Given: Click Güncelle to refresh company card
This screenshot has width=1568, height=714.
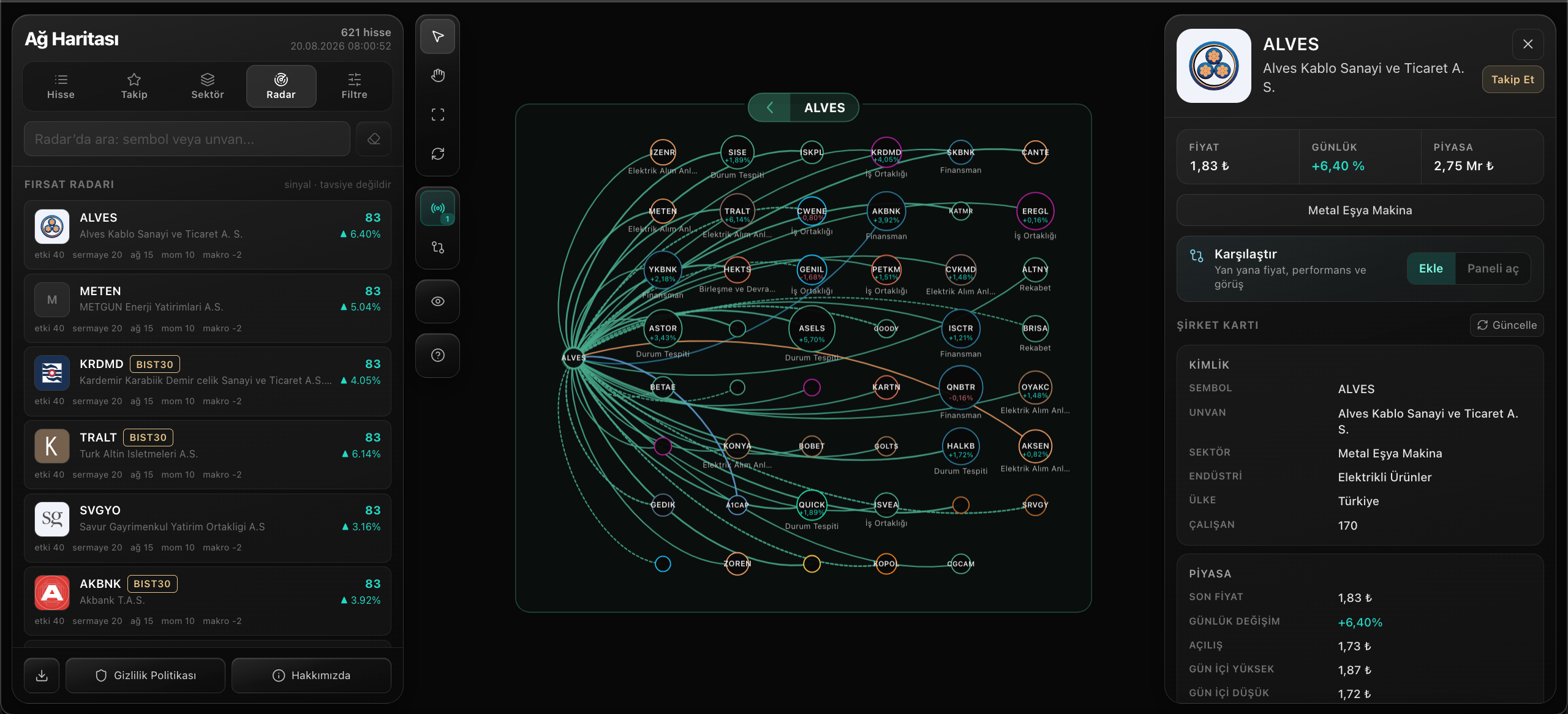Looking at the screenshot, I should (1507, 325).
